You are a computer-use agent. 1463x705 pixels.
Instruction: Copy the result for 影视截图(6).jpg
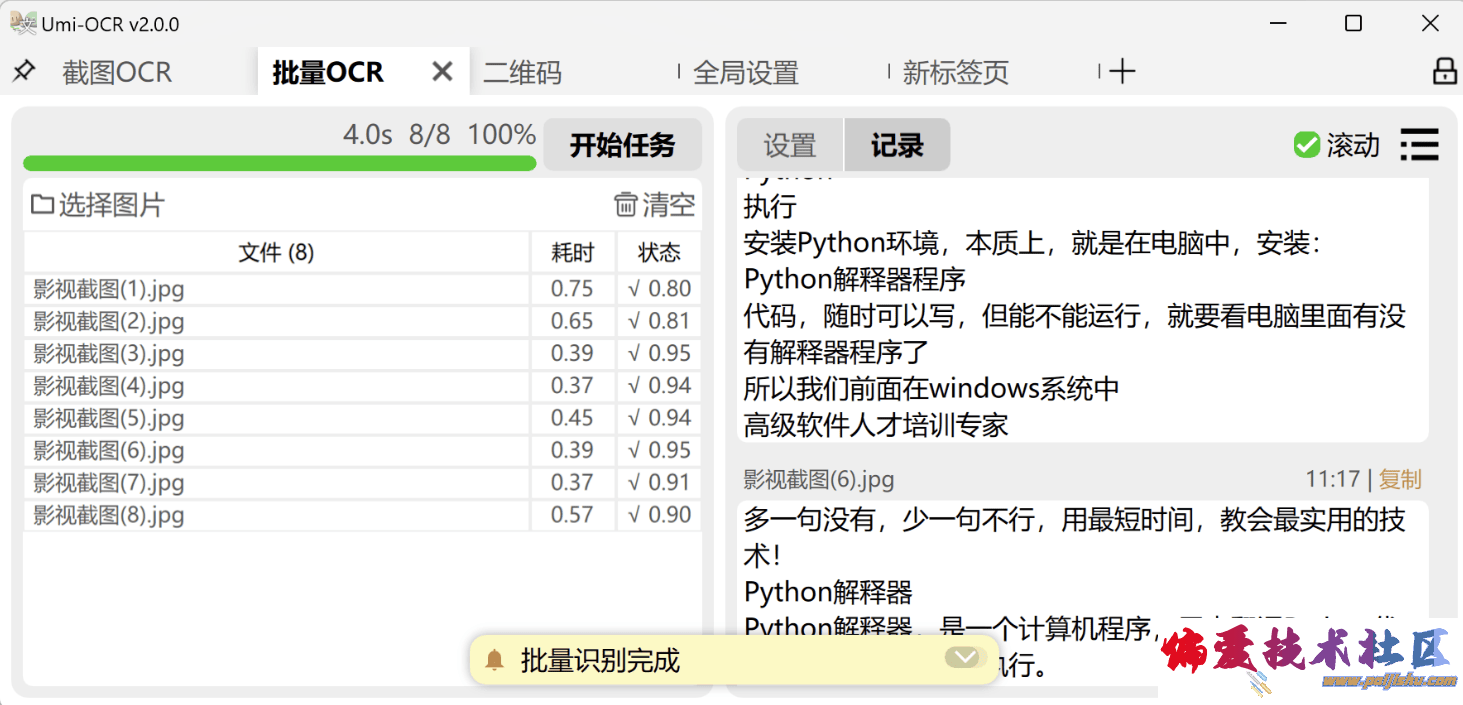pos(1400,480)
